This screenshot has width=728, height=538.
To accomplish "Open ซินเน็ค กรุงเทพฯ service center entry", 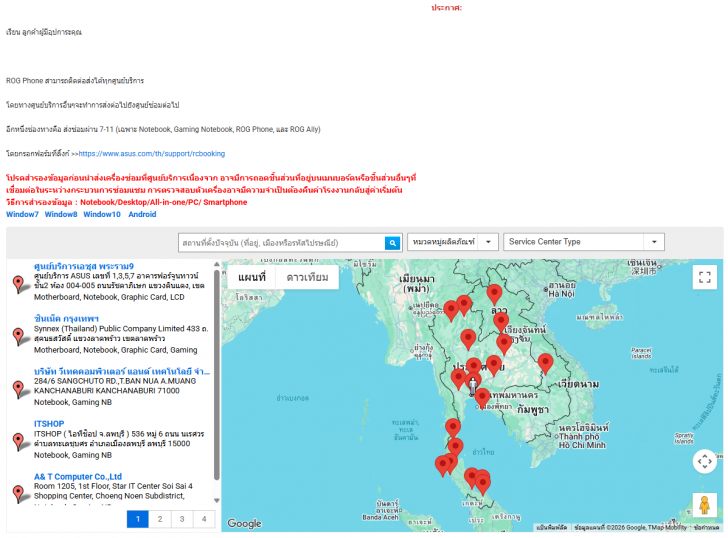I will 66,319.
